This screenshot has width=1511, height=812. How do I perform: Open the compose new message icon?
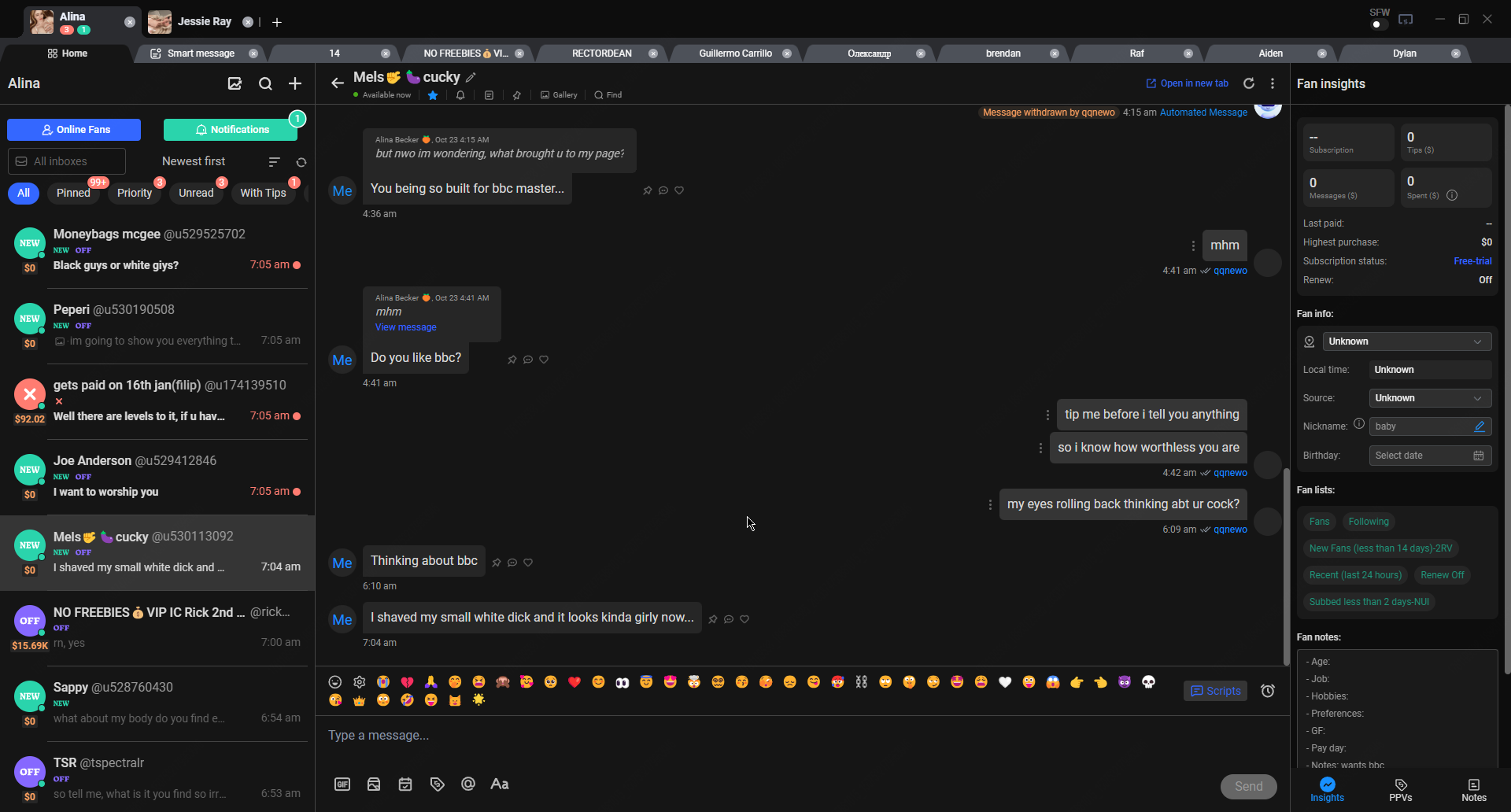[235, 83]
